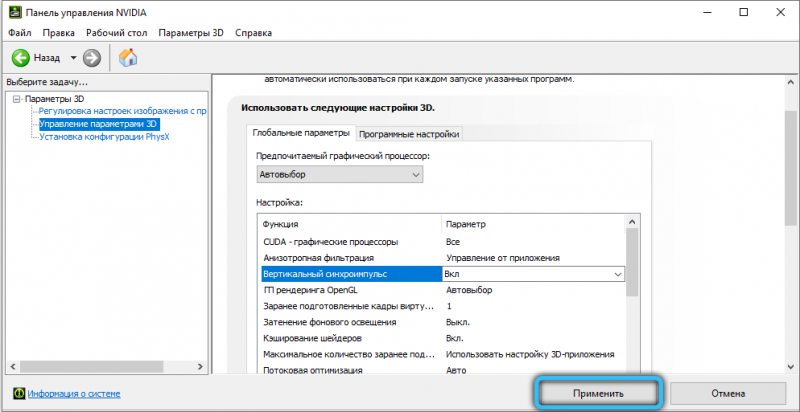Click the settings list scrollbar thumb

coord(632,262)
